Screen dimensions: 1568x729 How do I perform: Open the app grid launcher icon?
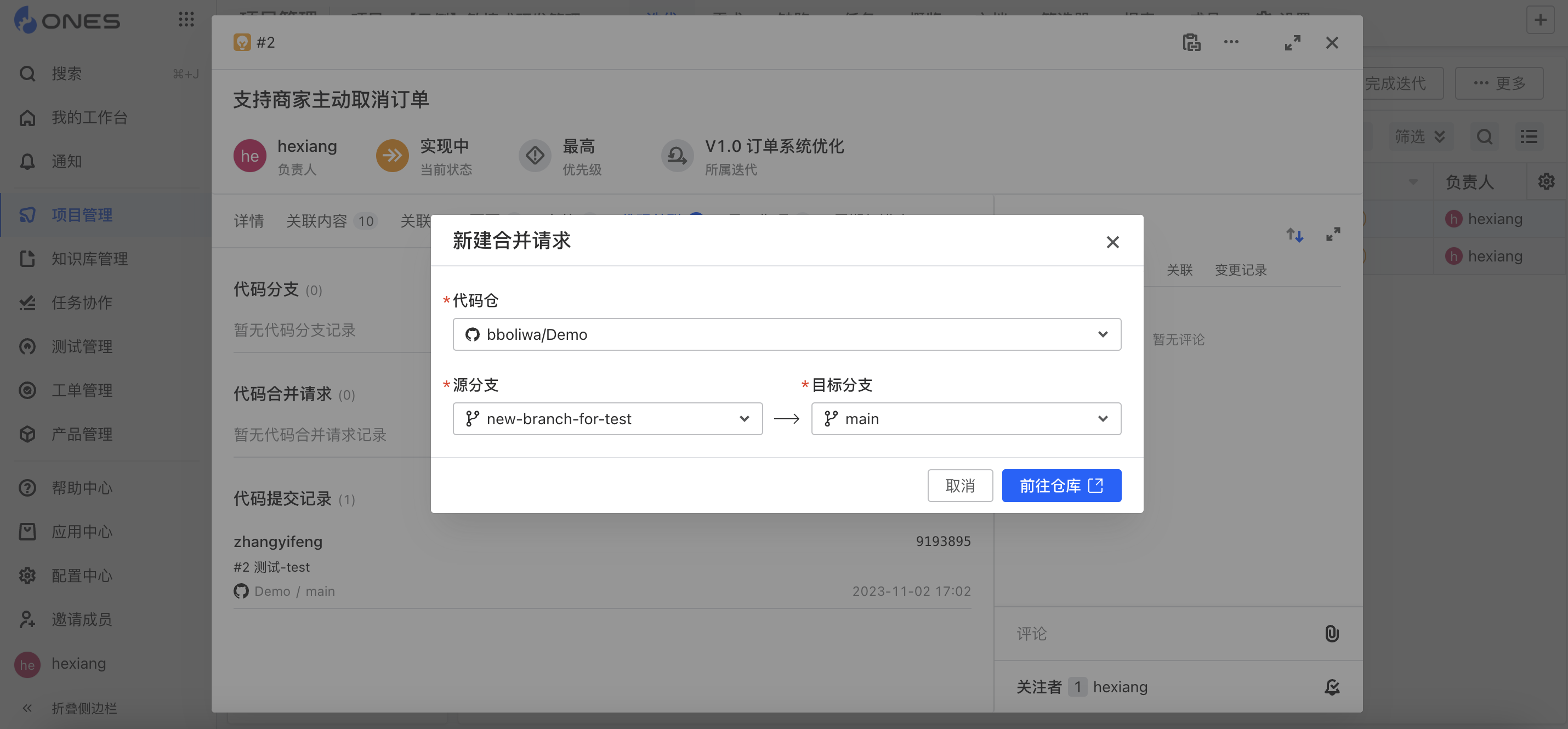tap(186, 20)
